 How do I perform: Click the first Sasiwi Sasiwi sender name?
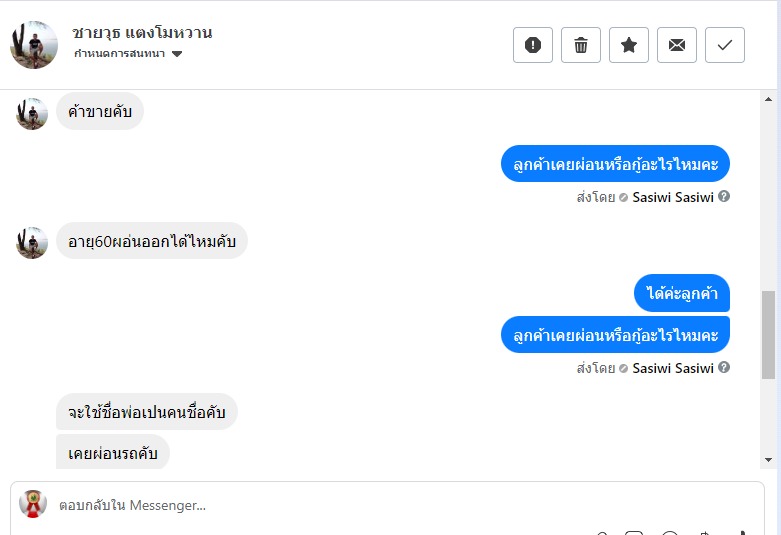coord(672,197)
